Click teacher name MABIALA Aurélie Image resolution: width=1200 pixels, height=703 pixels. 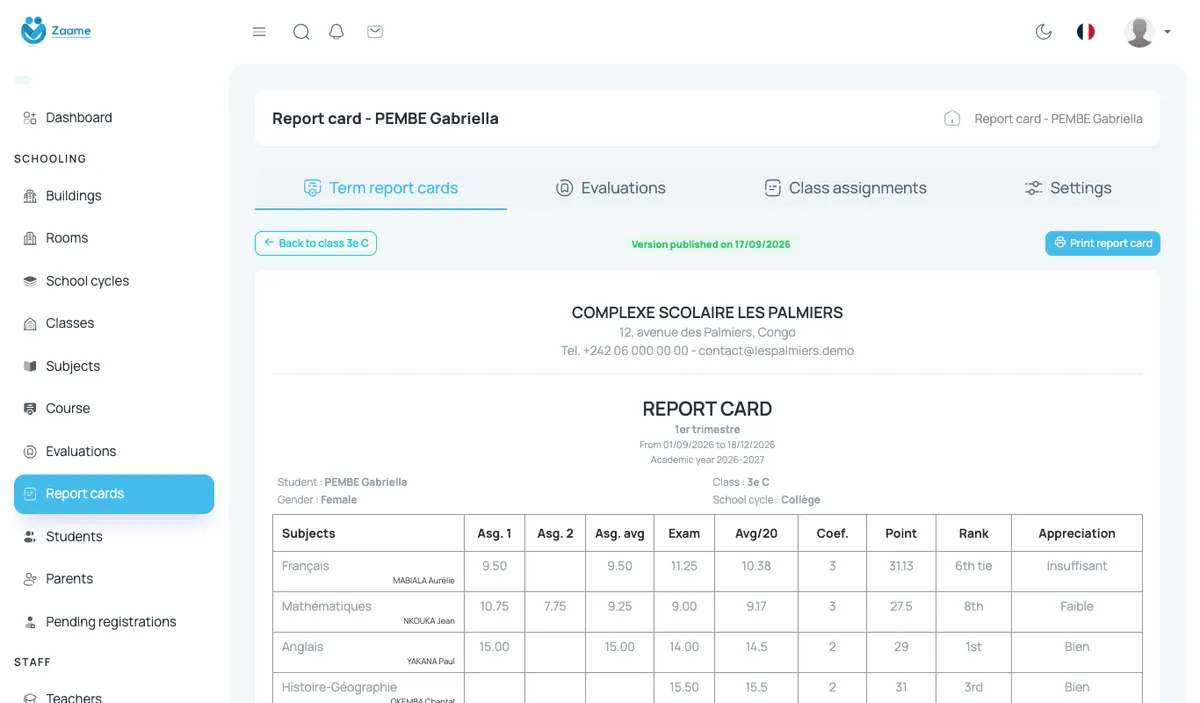point(424,580)
